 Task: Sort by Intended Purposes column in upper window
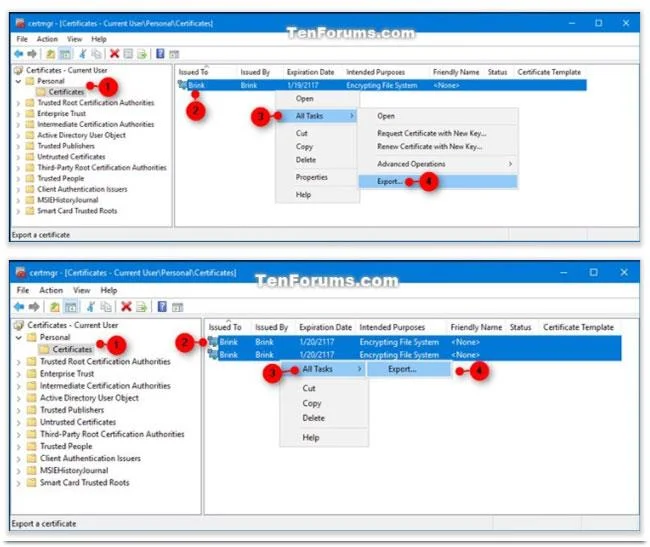(x=376, y=72)
